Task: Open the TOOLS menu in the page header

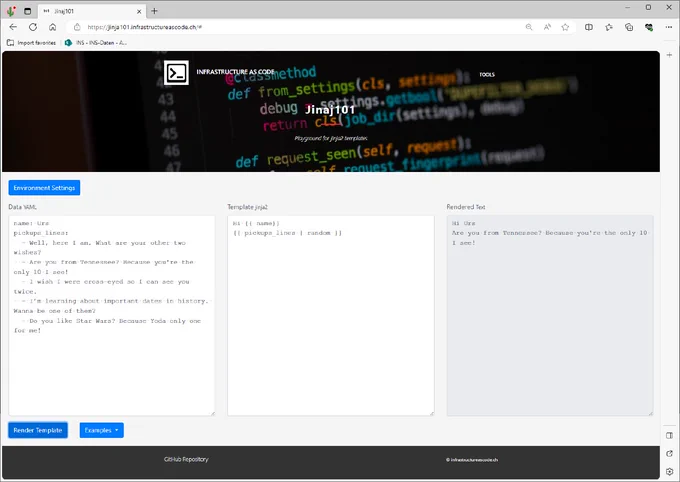Action: click(487, 75)
